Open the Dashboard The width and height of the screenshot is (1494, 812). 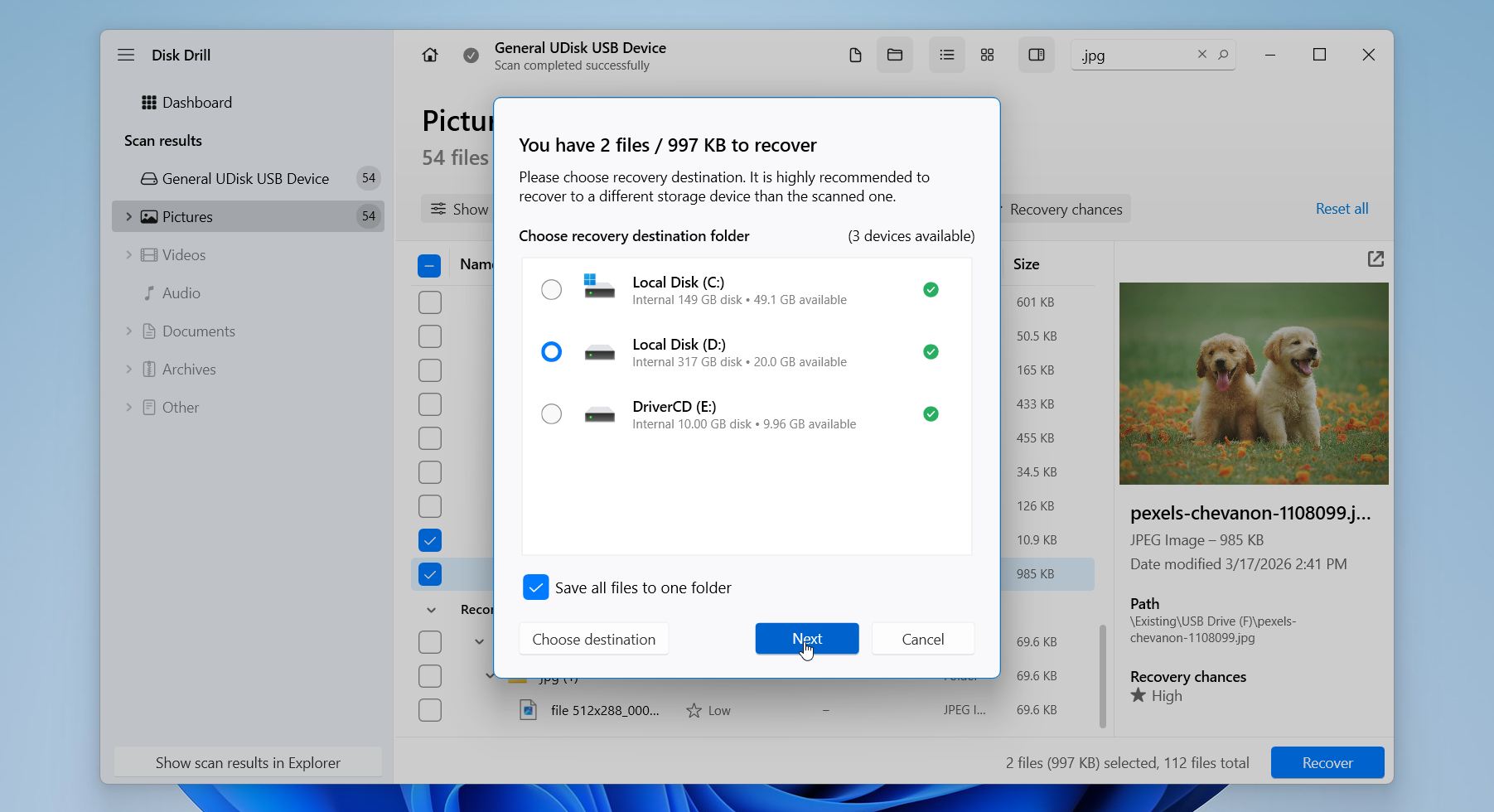coord(198,102)
